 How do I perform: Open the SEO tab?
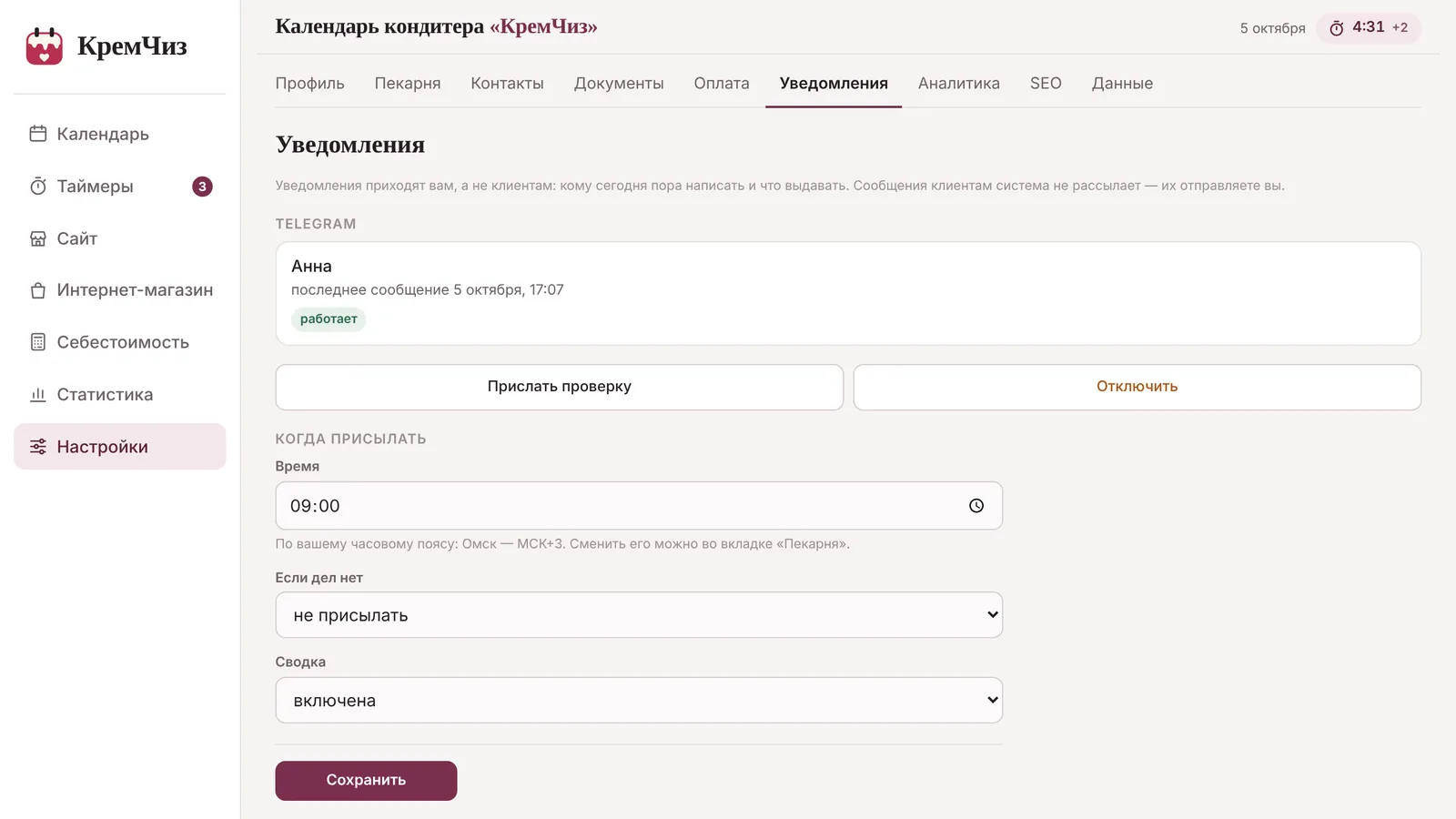(x=1046, y=83)
